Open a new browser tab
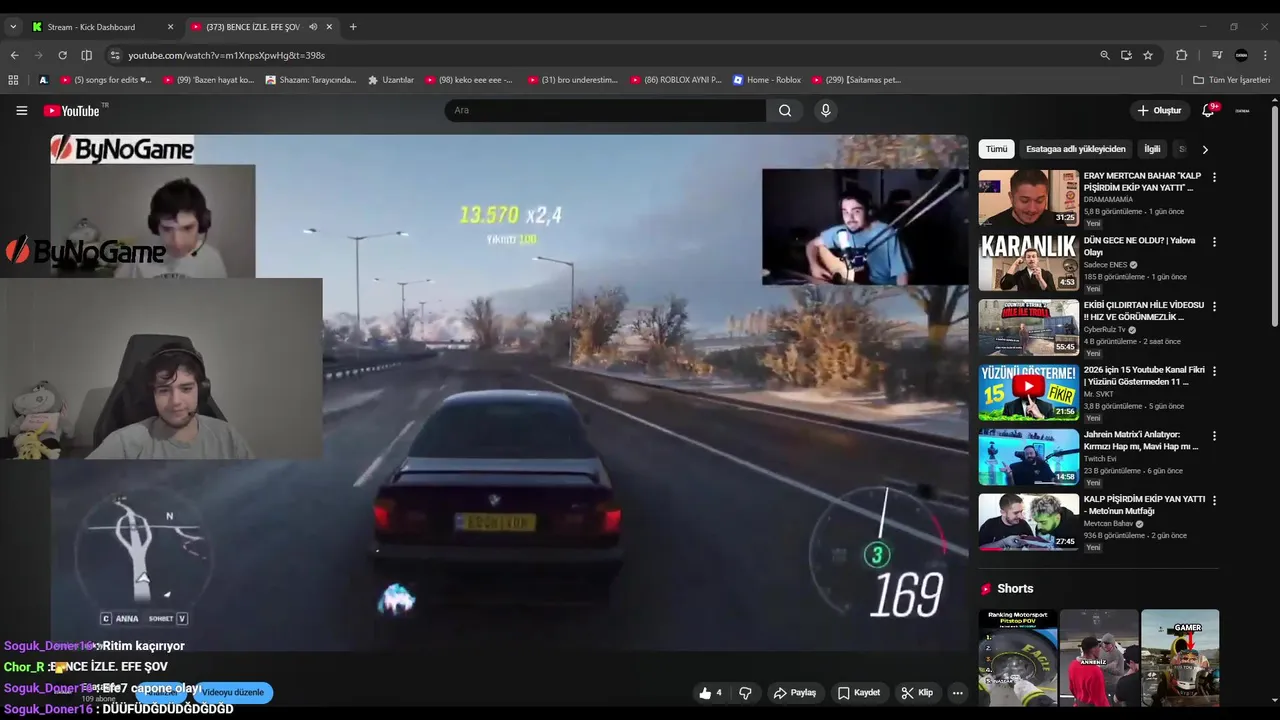The width and height of the screenshot is (1280, 720). tap(353, 27)
